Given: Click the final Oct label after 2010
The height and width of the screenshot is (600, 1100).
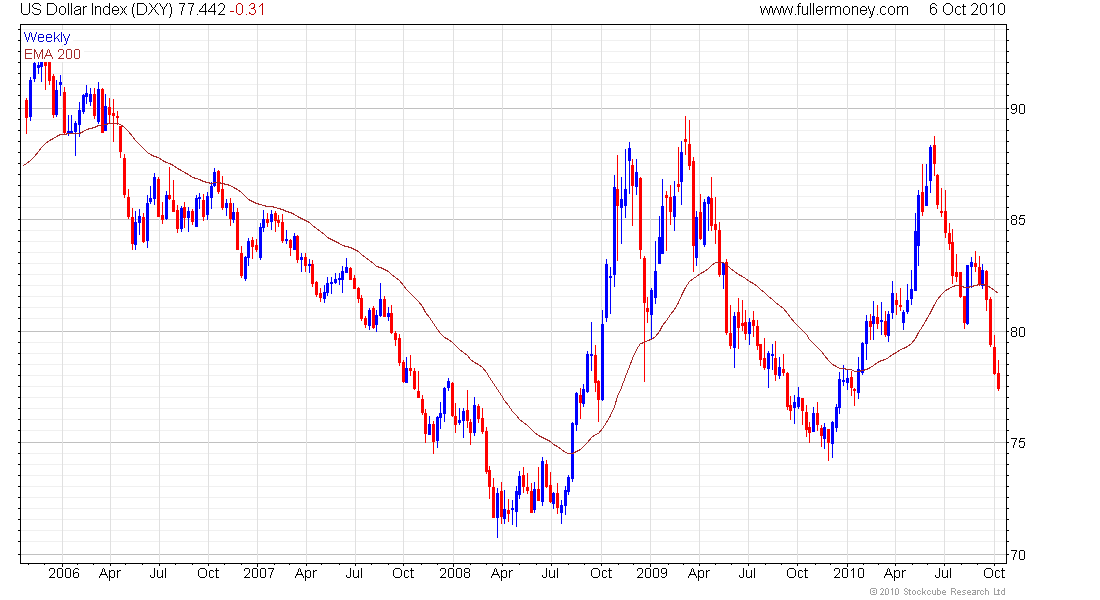Looking at the screenshot, I should click(994, 573).
